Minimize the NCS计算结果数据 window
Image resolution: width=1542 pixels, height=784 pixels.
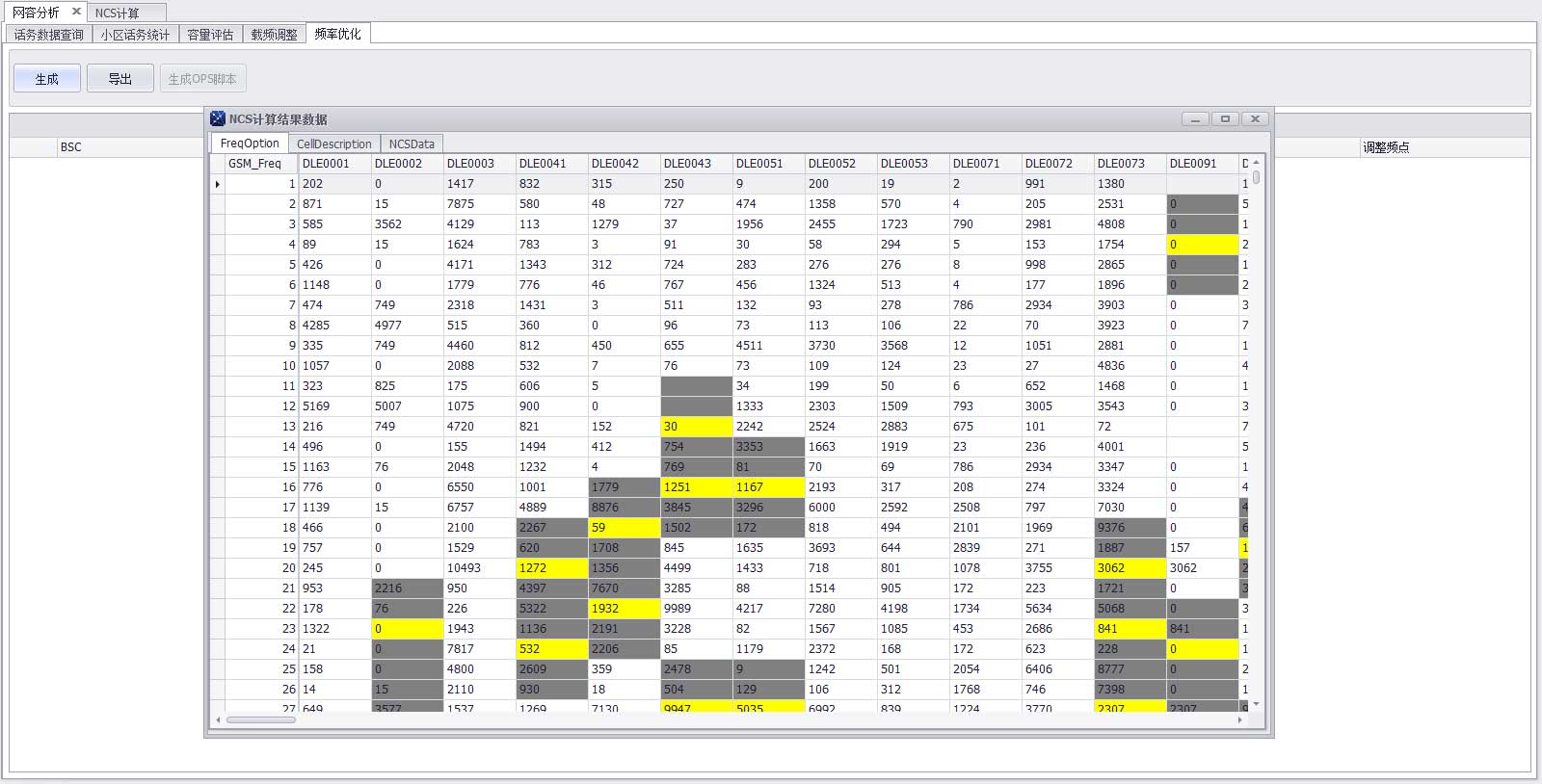[x=1195, y=118]
